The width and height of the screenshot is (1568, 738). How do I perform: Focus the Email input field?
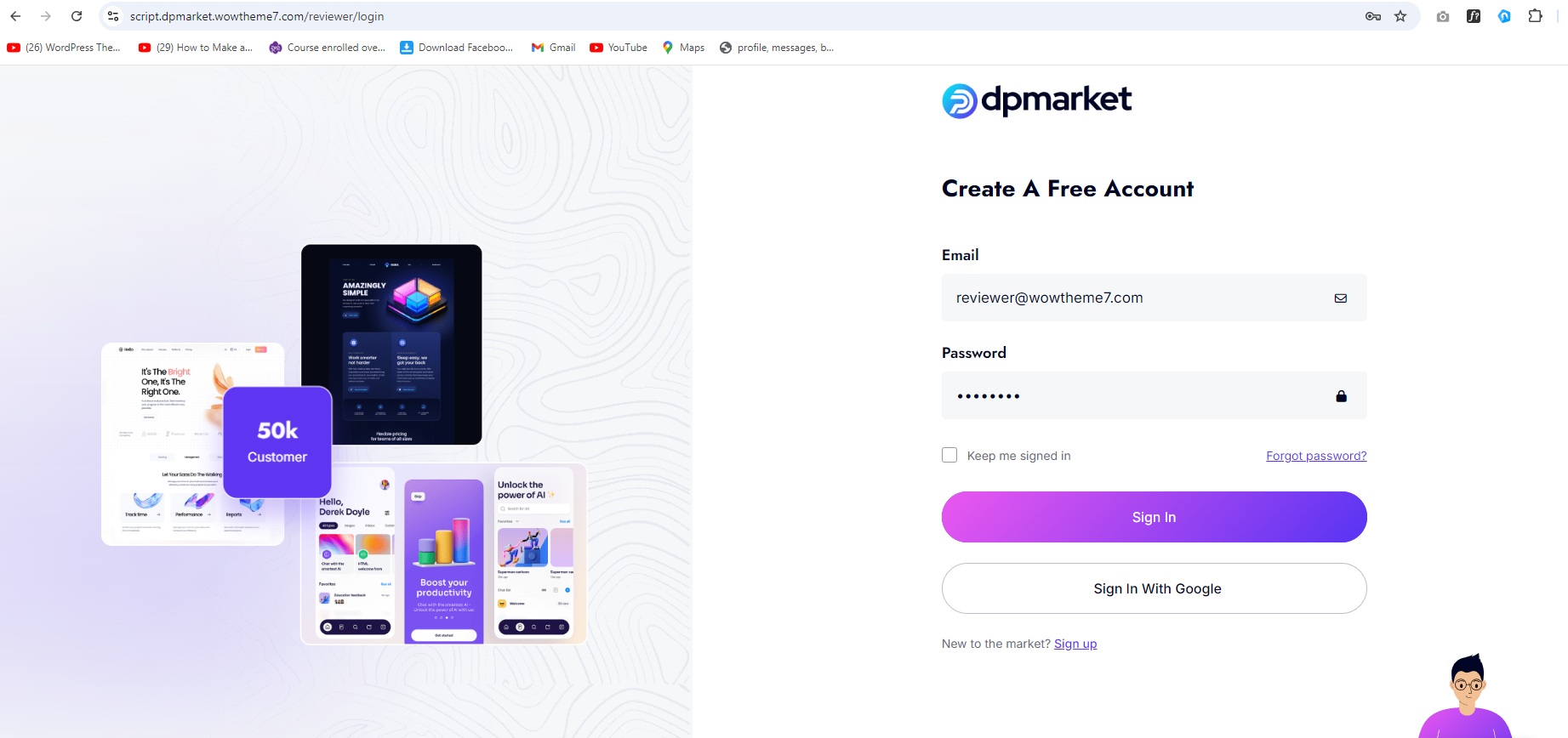tap(1154, 298)
